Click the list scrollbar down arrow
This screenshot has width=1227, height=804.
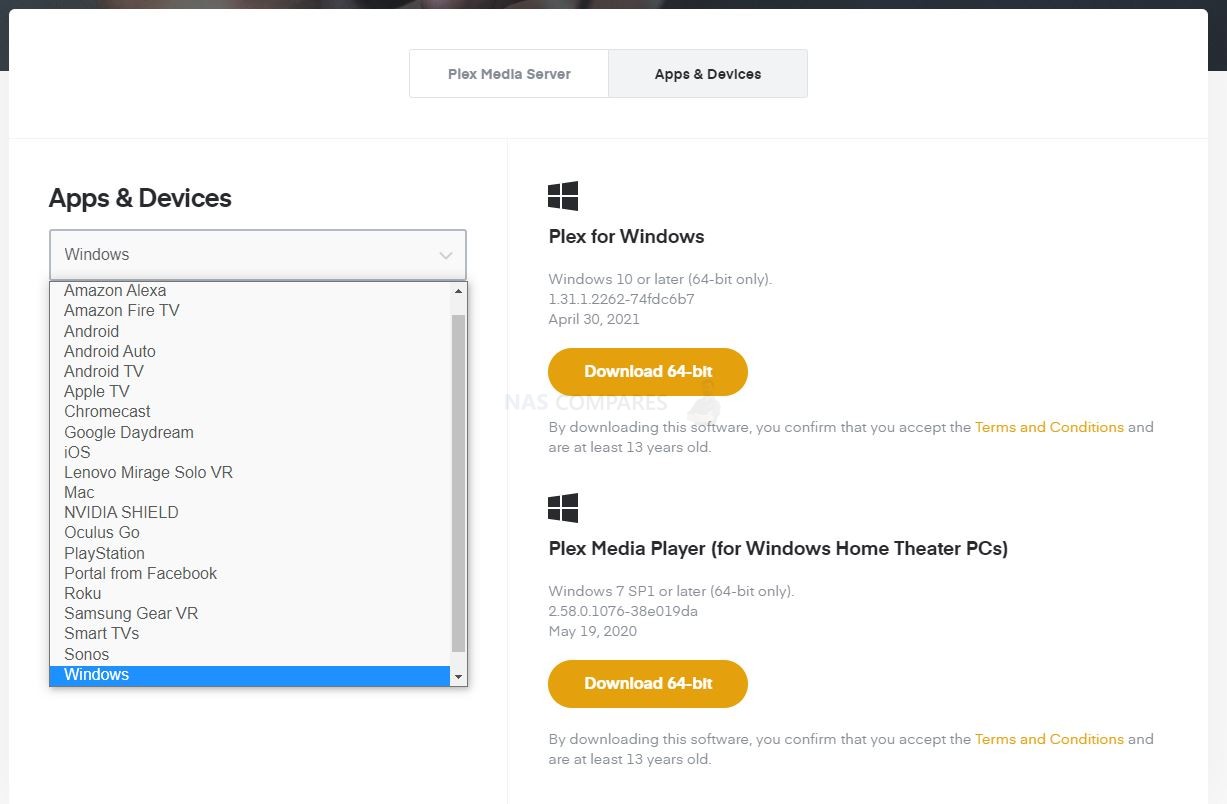(459, 677)
